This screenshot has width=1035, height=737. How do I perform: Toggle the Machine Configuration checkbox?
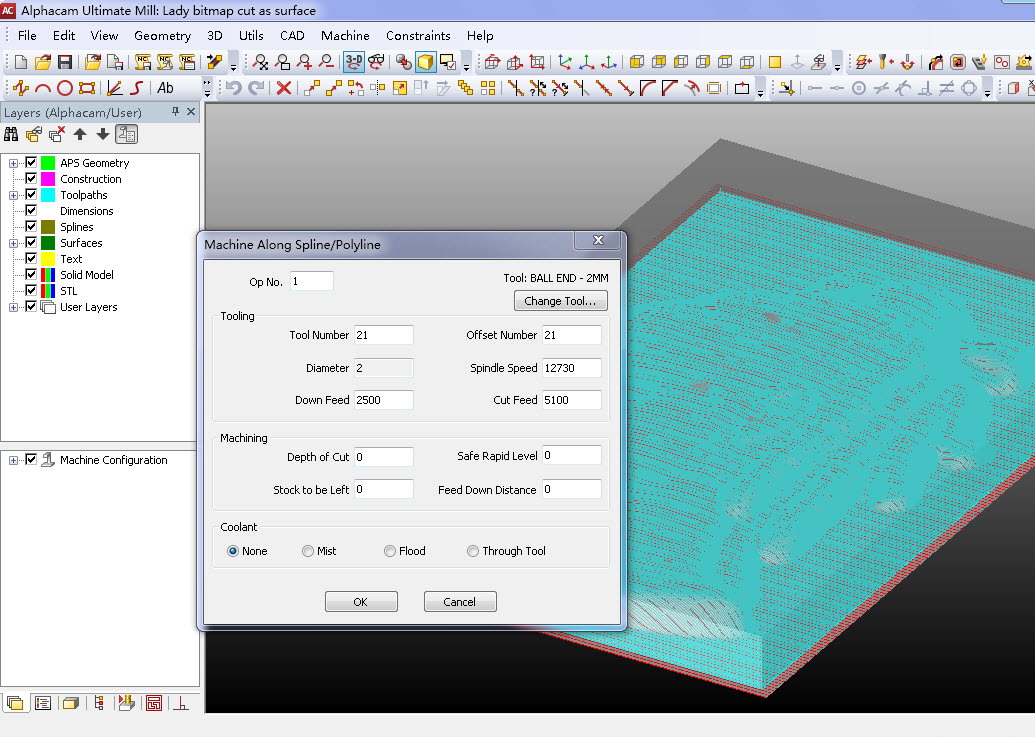31,459
